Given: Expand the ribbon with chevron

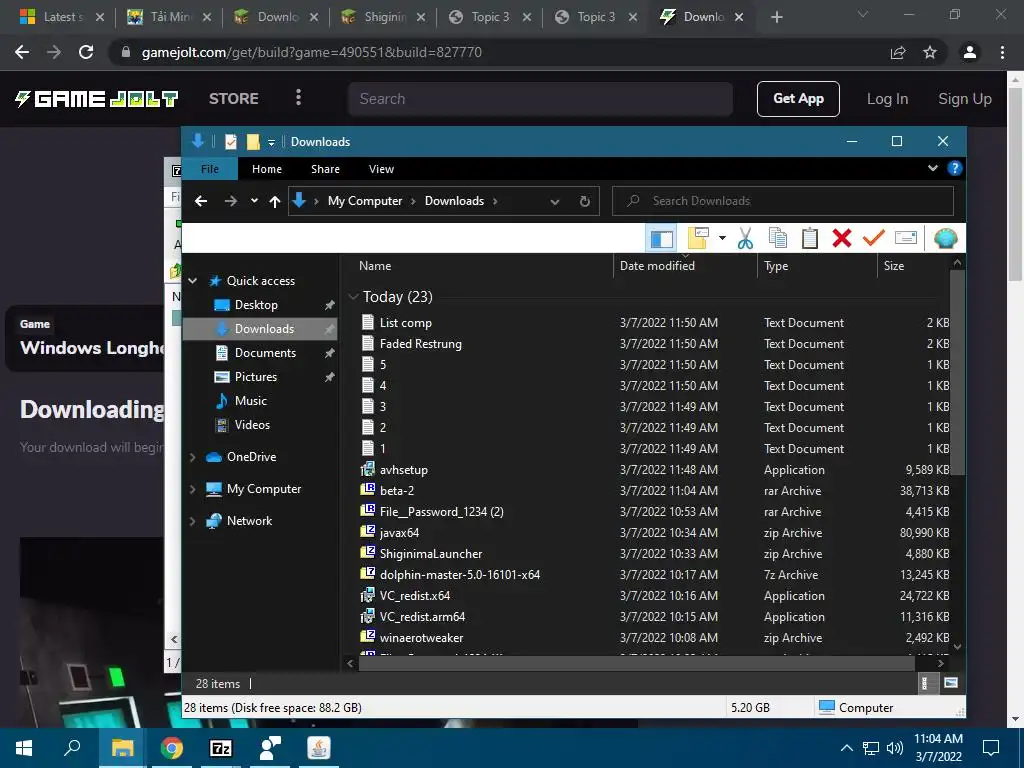Looking at the screenshot, I should [x=933, y=168].
